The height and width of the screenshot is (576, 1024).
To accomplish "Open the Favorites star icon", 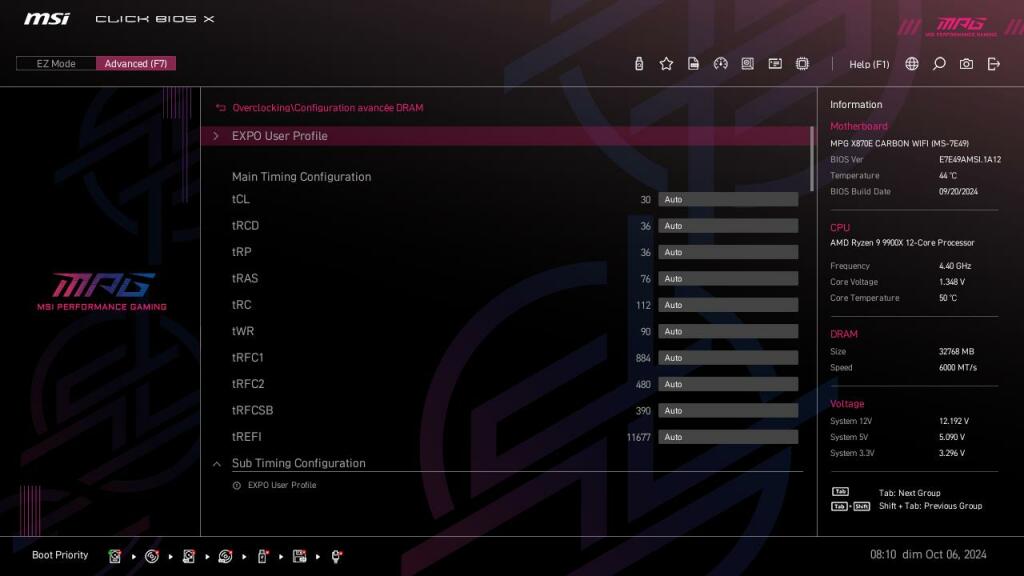I will [x=666, y=63].
